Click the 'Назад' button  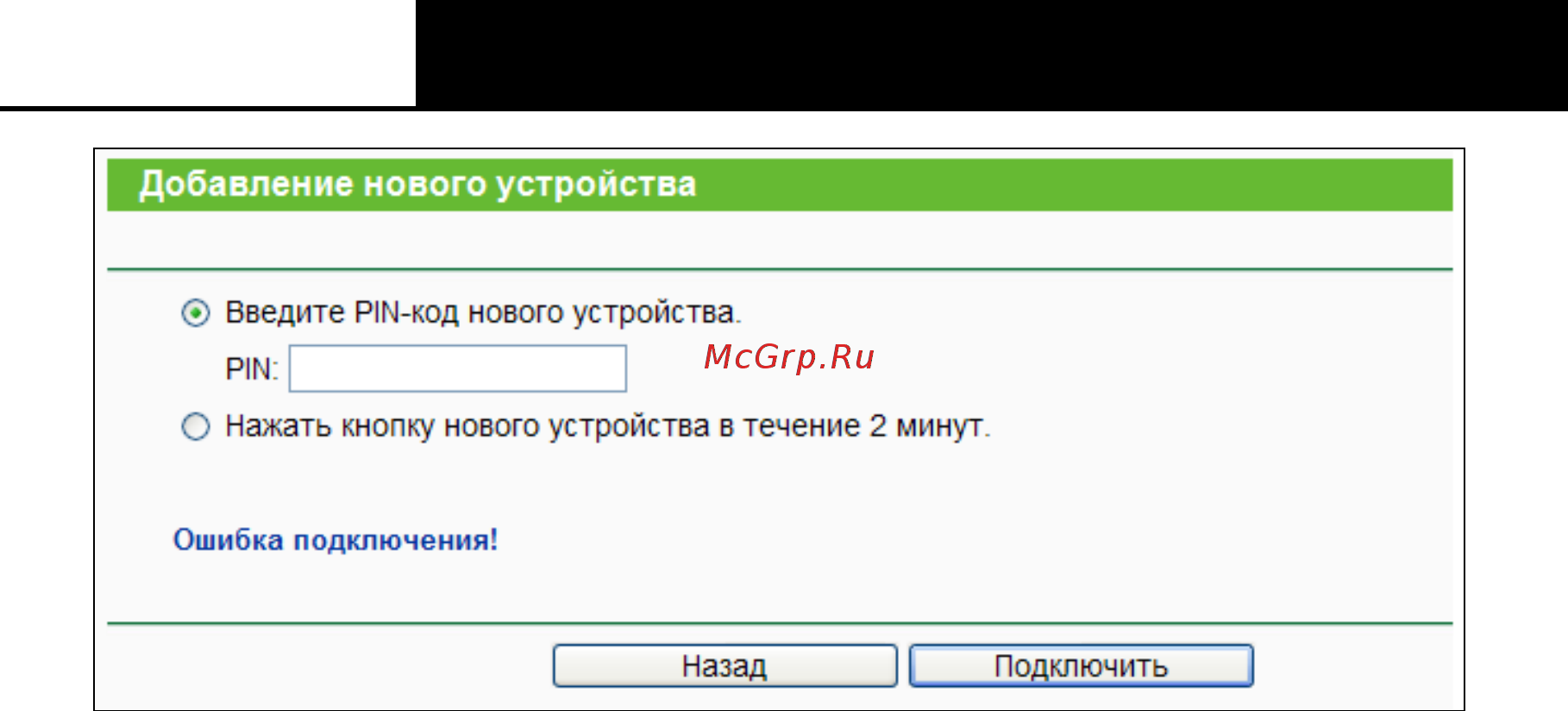724,666
